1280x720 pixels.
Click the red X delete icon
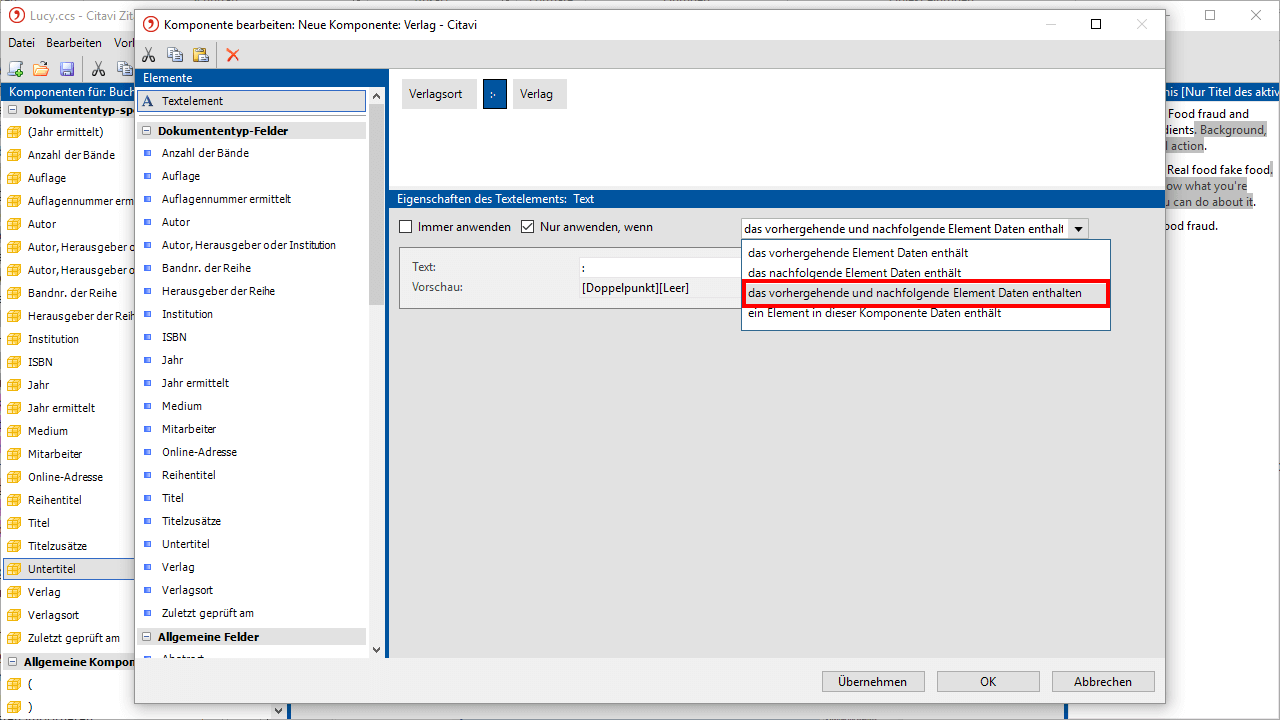tap(233, 55)
